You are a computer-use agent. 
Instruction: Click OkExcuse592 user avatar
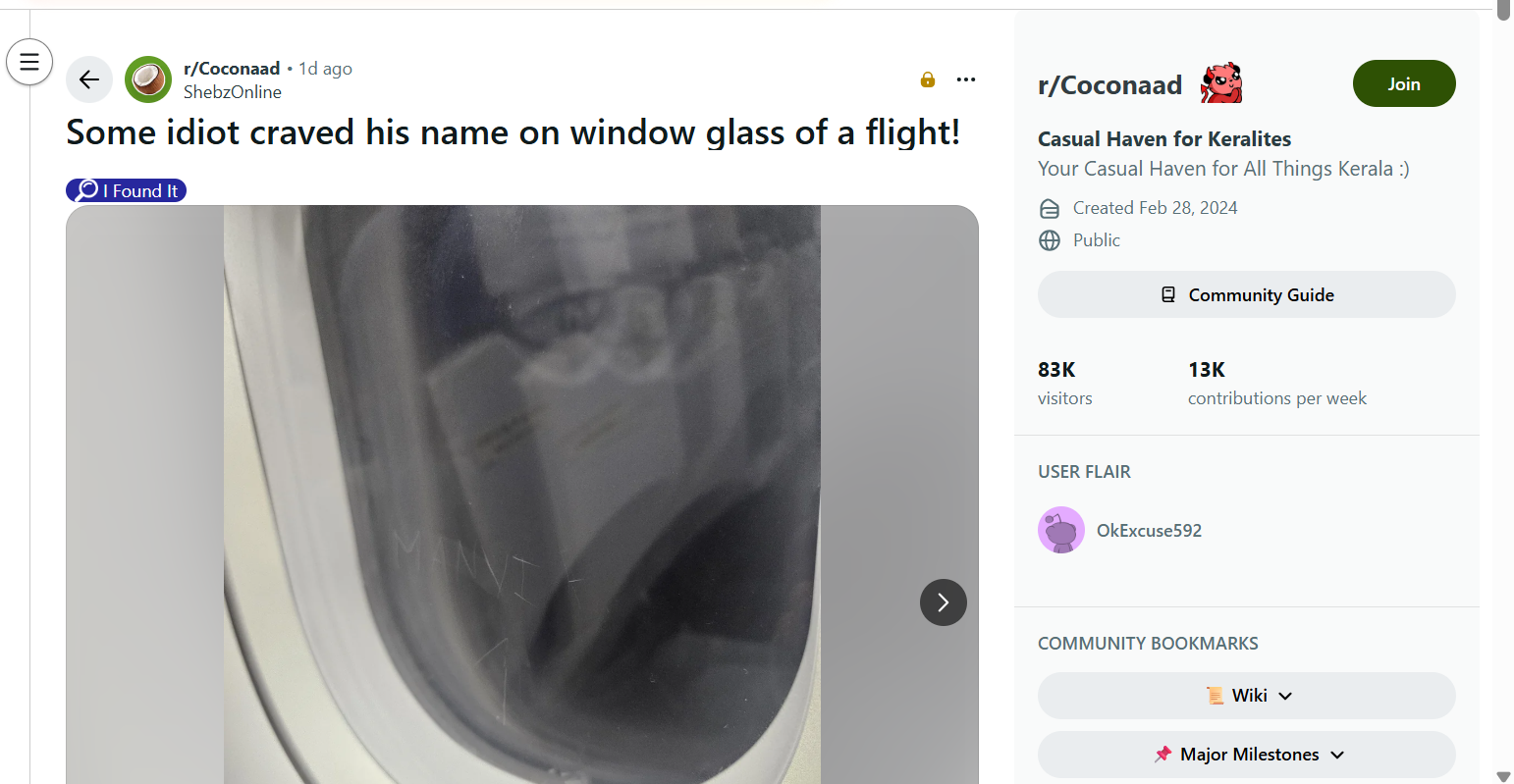click(1061, 530)
